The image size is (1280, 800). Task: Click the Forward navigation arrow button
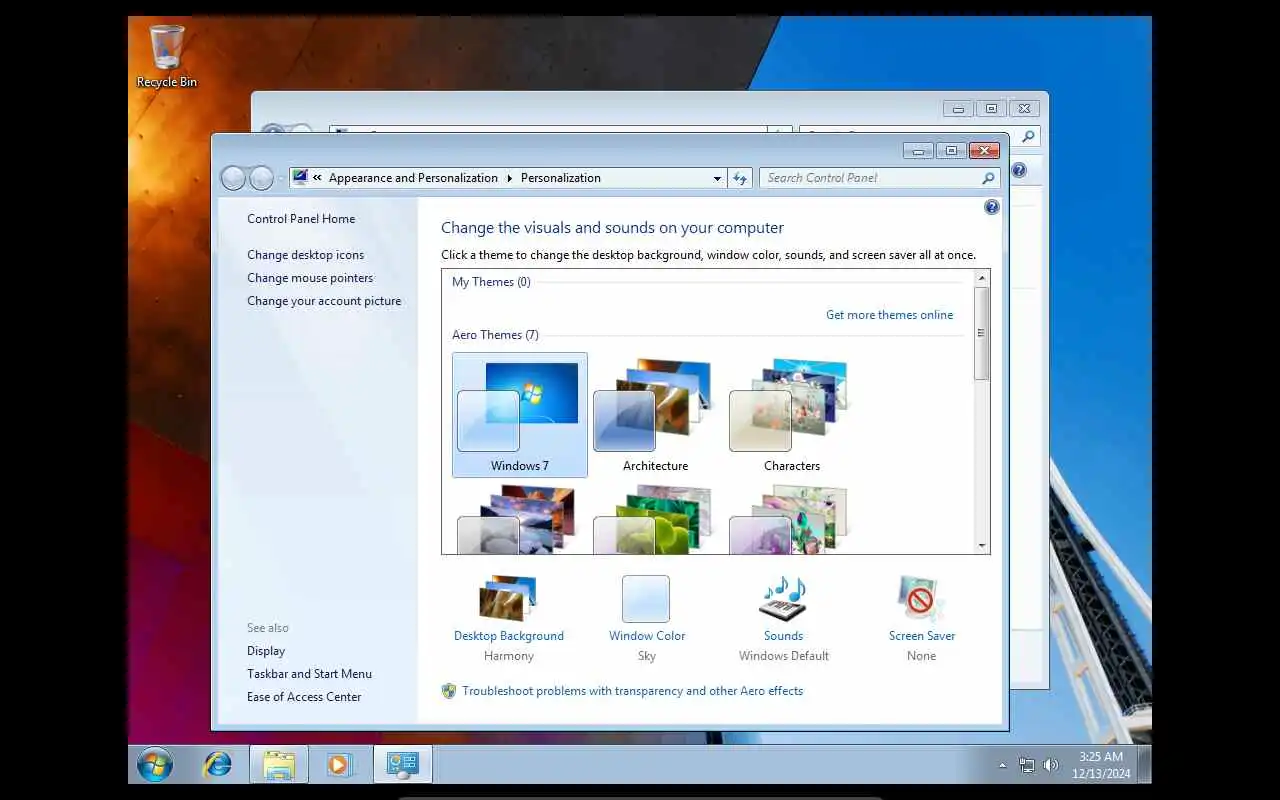coord(261,178)
